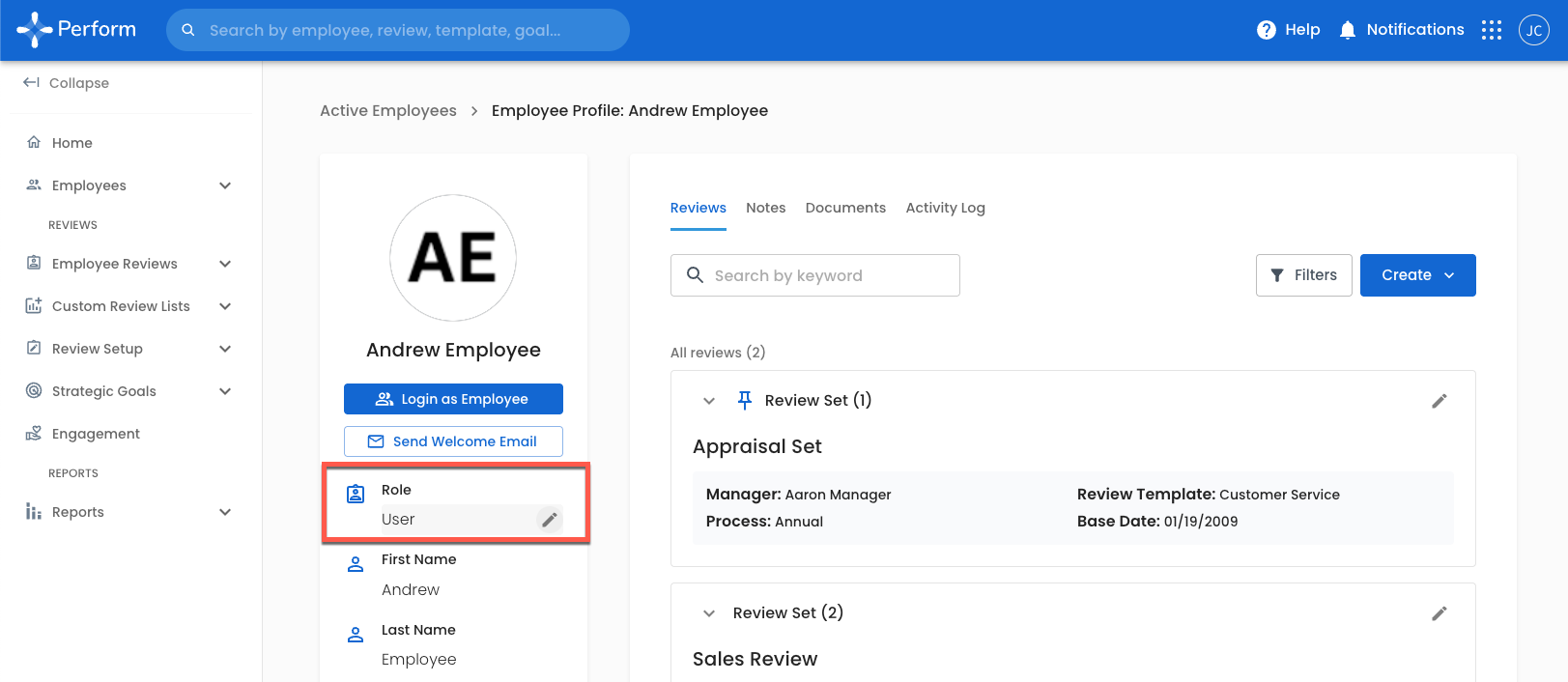
Task: Expand the Custom Review Lists chevron
Action: click(x=225, y=306)
